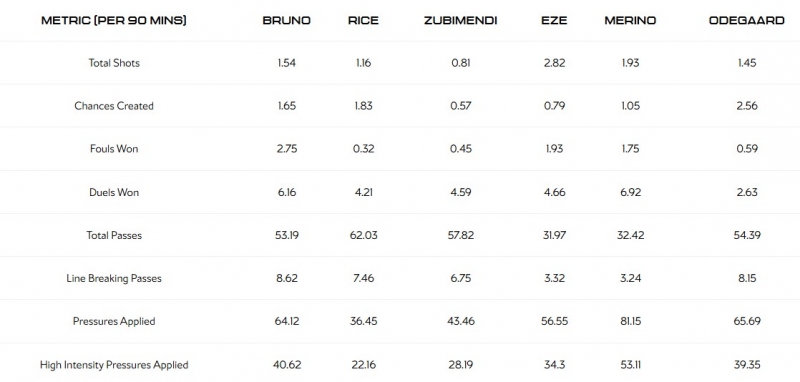Viewport: 800px width, 382px height.
Task: Click the MERINO column header
Action: coord(630,20)
